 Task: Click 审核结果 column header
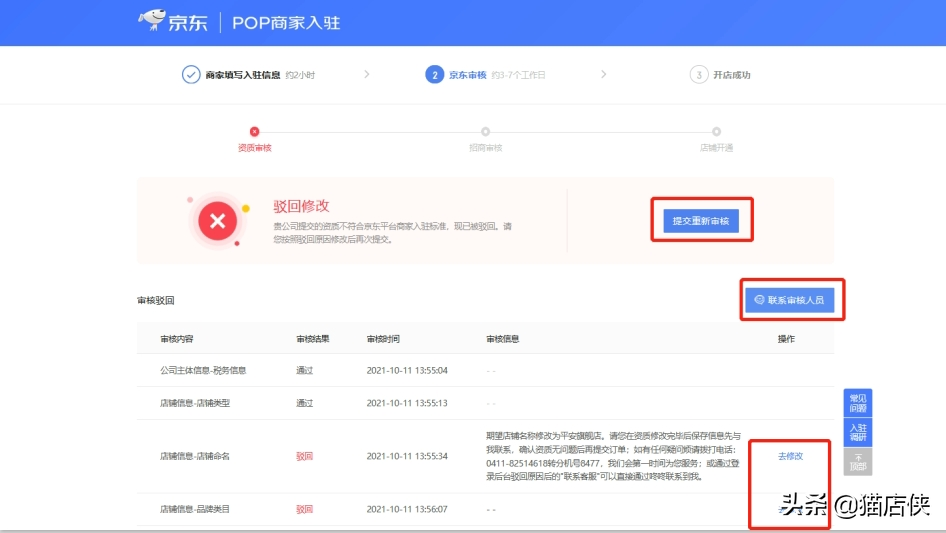pos(313,339)
